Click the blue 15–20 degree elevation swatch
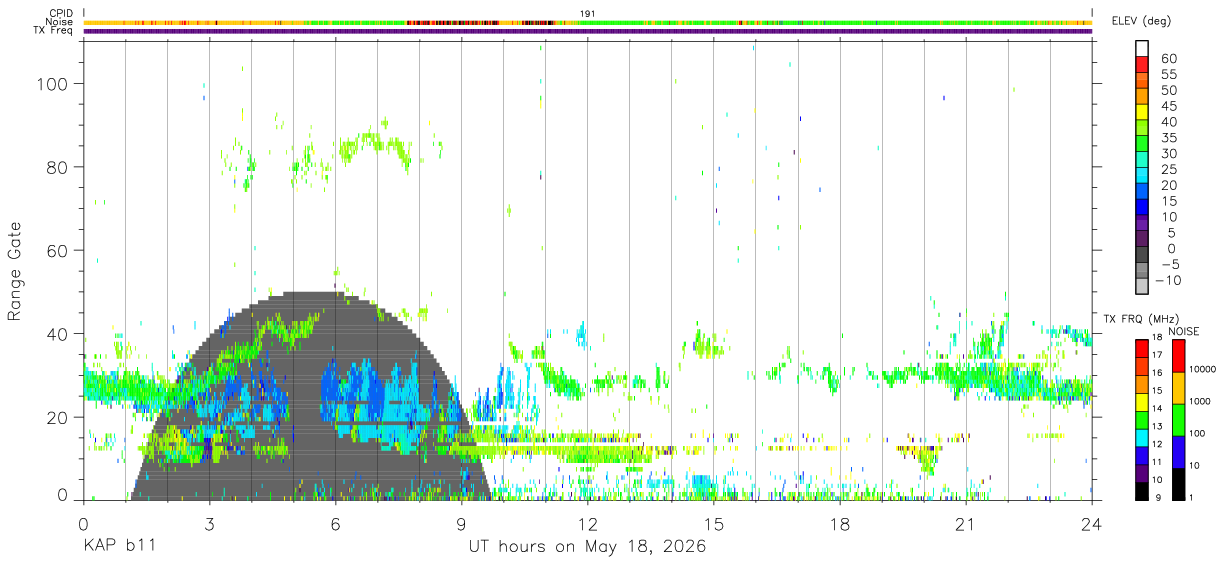This screenshot has height=567, width=1228. [1142, 193]
